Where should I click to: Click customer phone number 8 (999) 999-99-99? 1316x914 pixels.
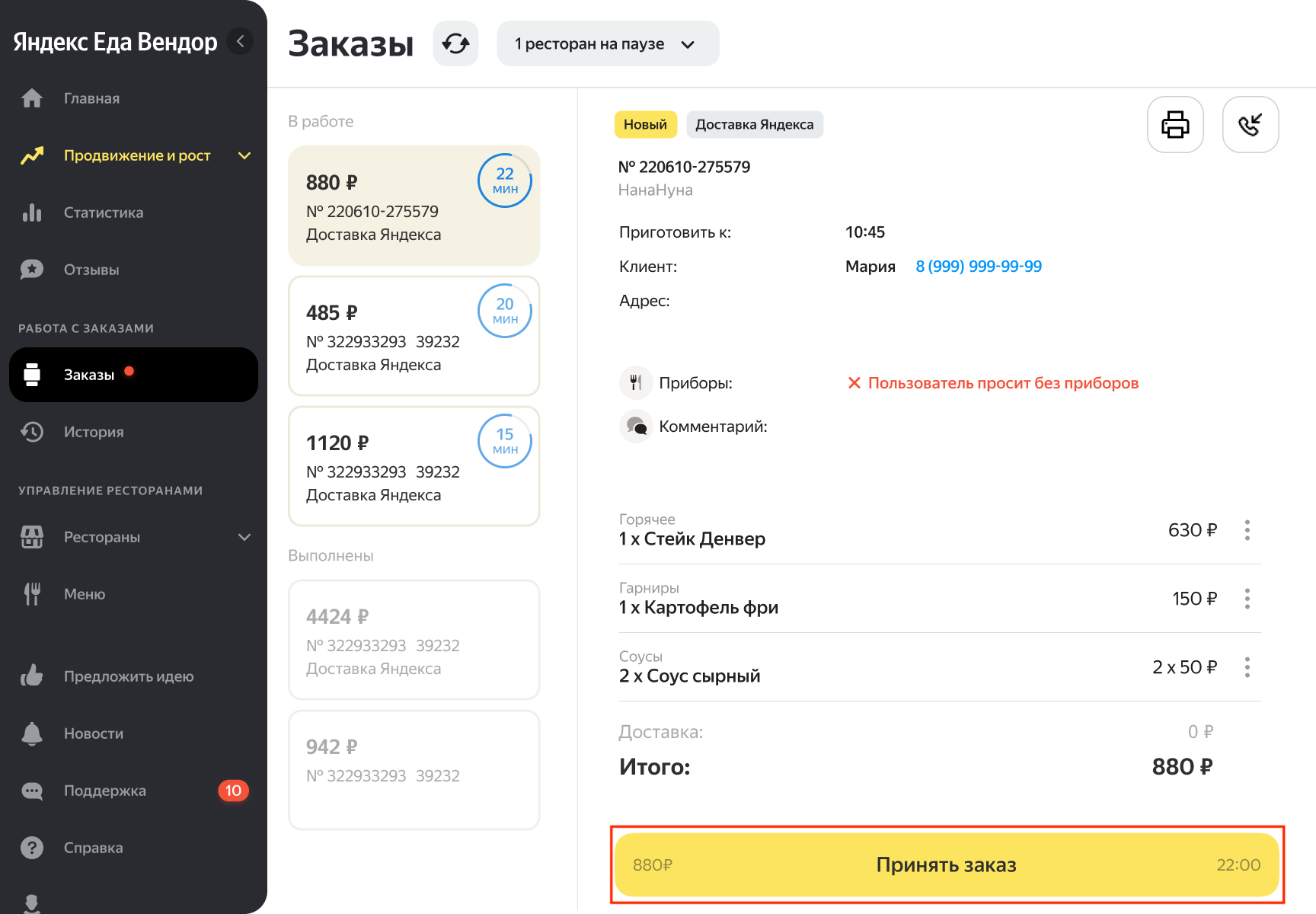(978, 267)
